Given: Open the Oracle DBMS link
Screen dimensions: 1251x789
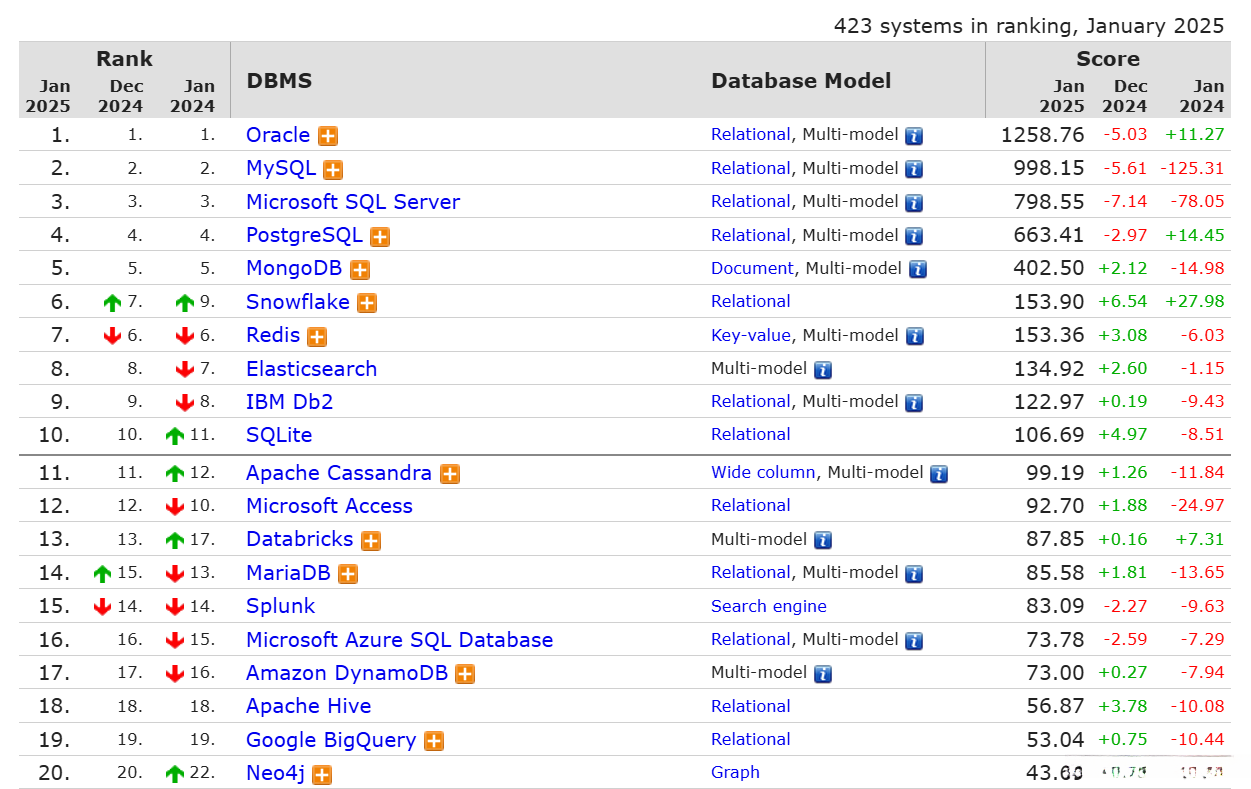Looking at the screenshot, I should pos(278,135).
